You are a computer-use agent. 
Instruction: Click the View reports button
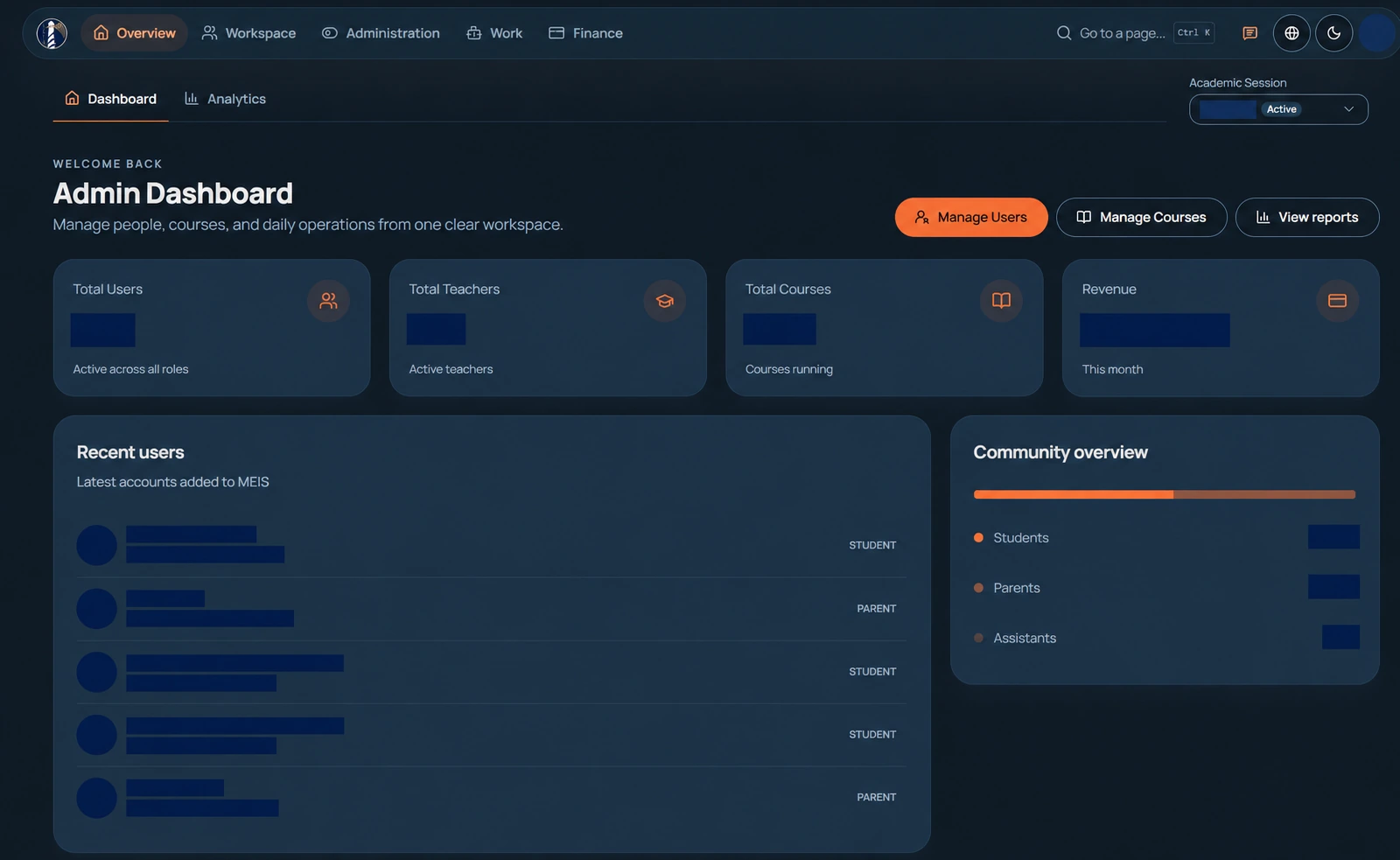point(1307,217)
